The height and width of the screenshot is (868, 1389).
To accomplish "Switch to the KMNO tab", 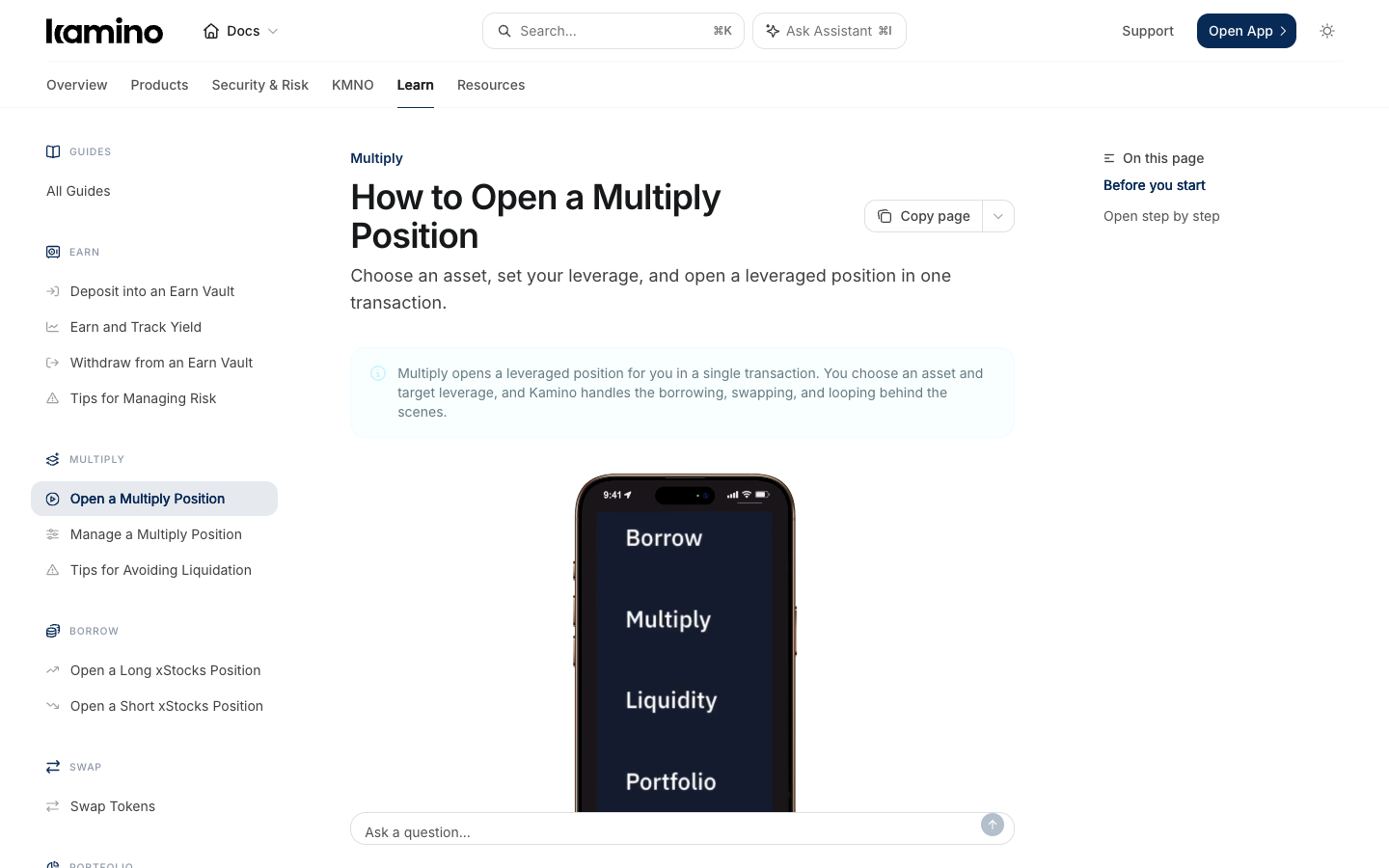I will click(x=353, y=85).
